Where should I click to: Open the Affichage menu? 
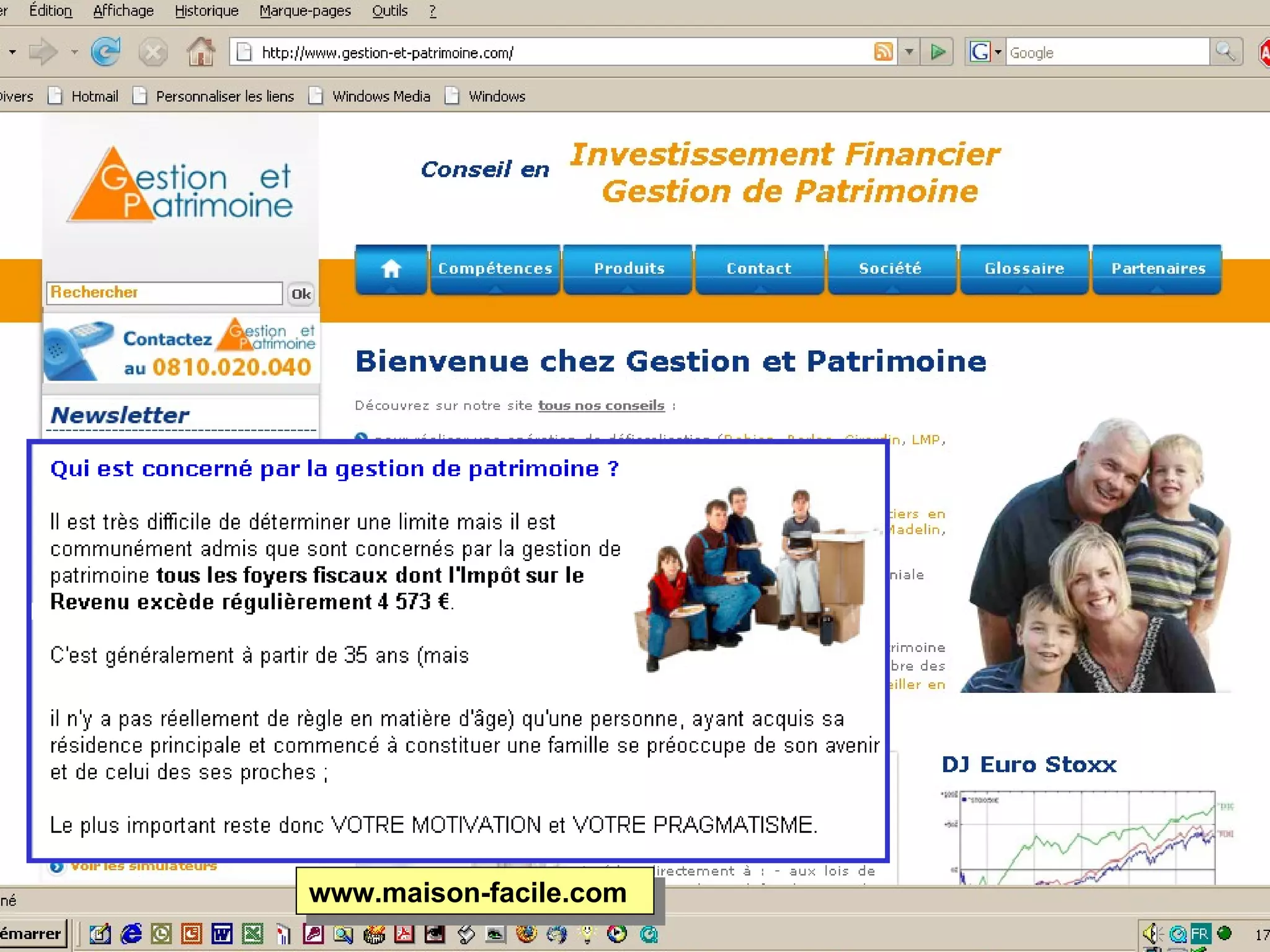click(123, 11)
